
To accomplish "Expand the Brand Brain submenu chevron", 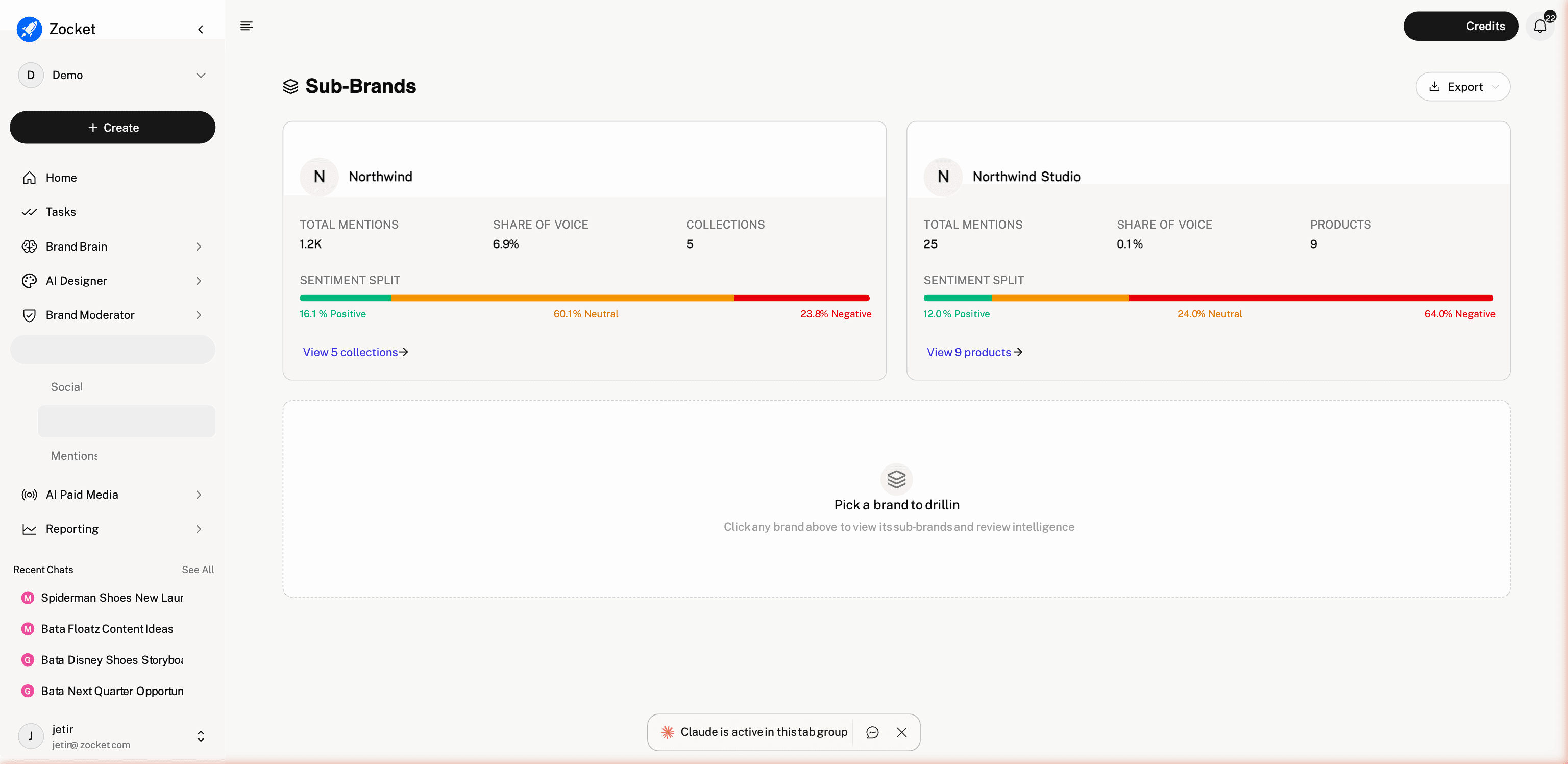I will 199,247.
